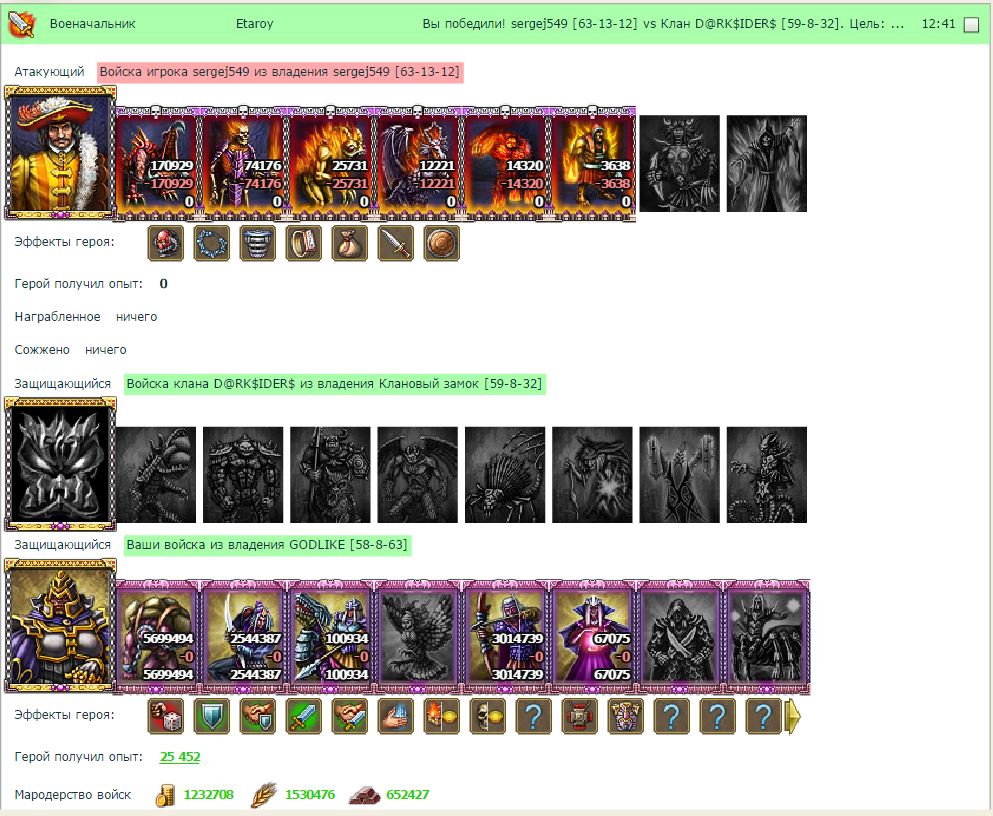Click the first question-mark hero effect icon
The width and height of the screenshot is (993, 816).
pos(534,716)
